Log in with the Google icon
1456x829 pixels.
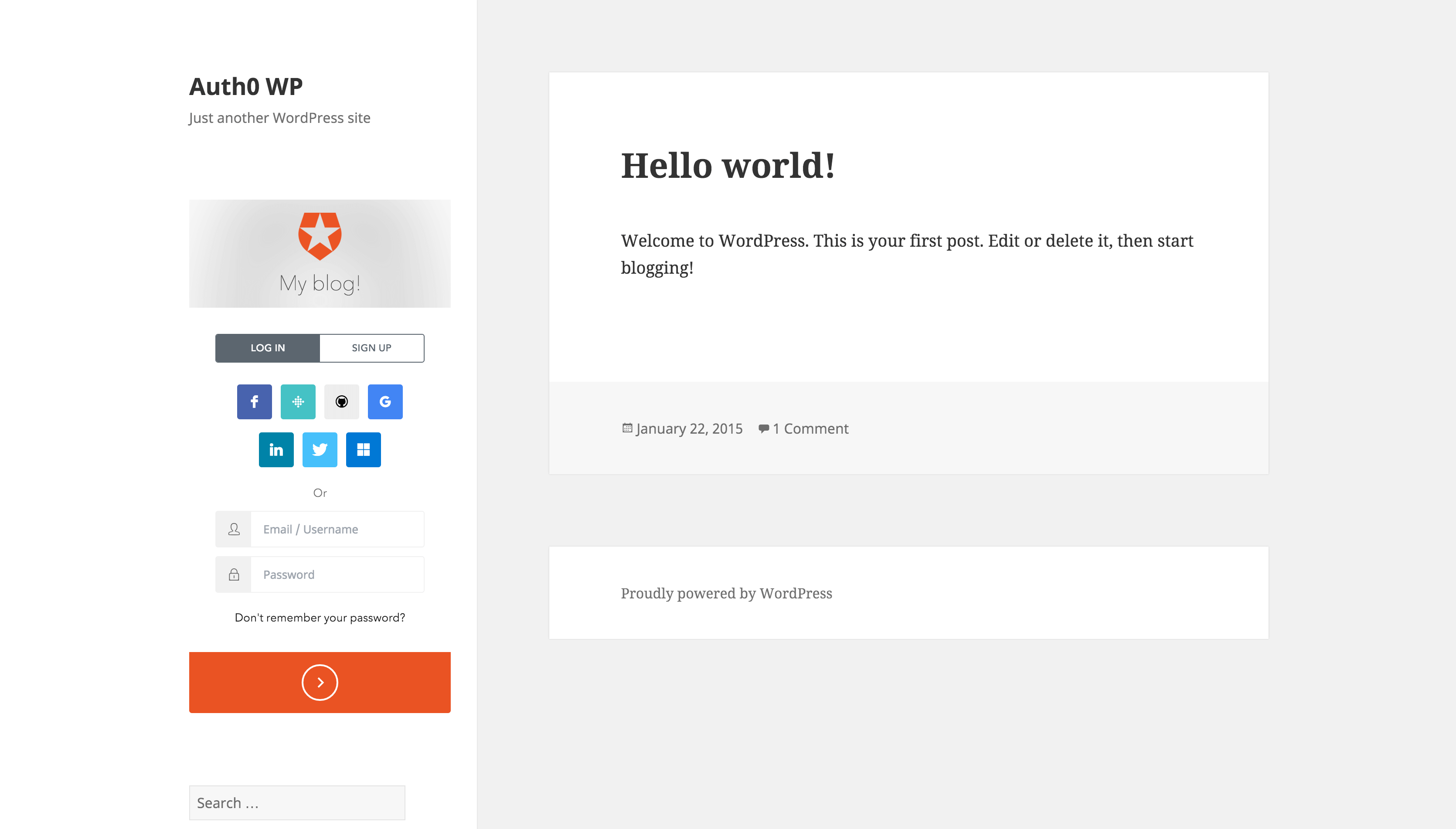pyautogui.click(x=385, y=401)
